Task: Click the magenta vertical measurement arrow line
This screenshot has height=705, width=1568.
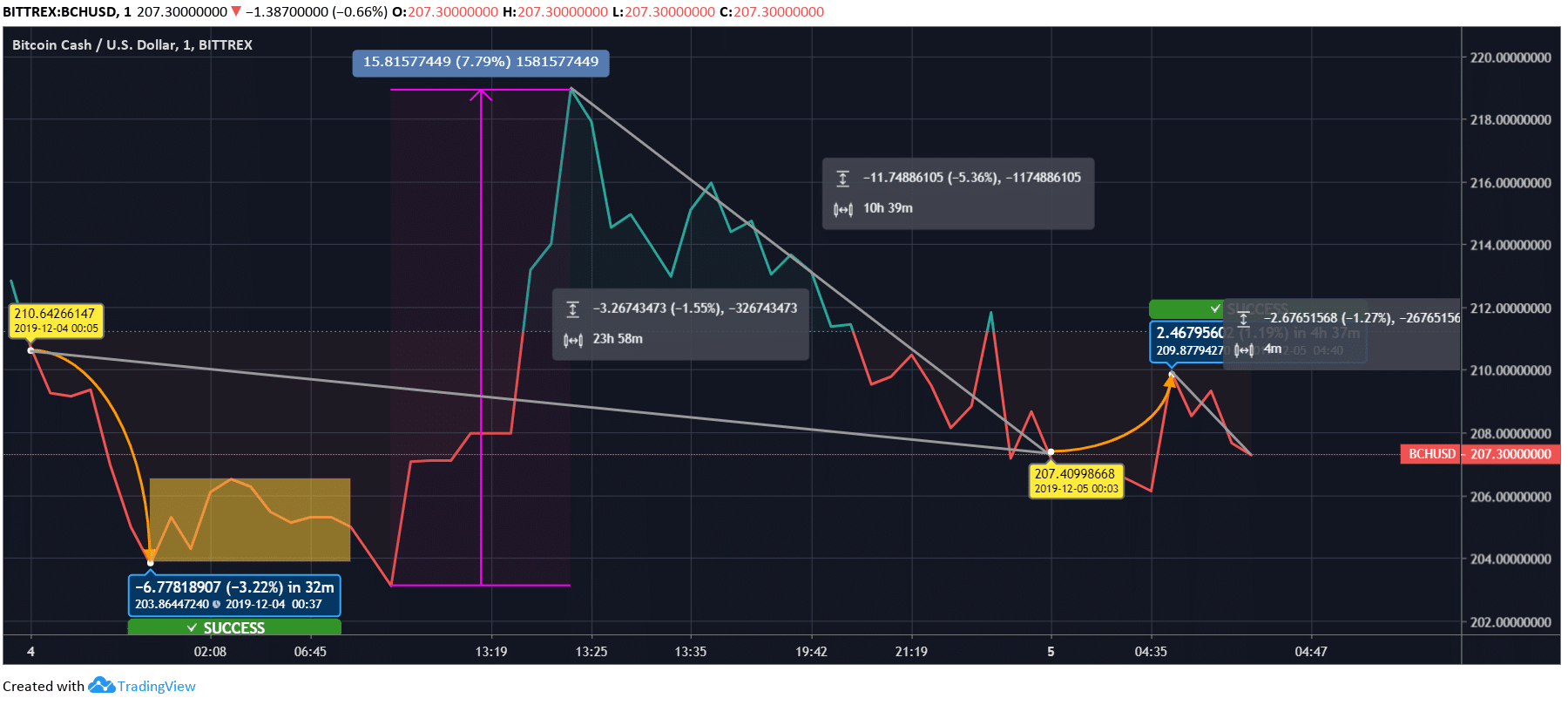Action: (481, 337)
